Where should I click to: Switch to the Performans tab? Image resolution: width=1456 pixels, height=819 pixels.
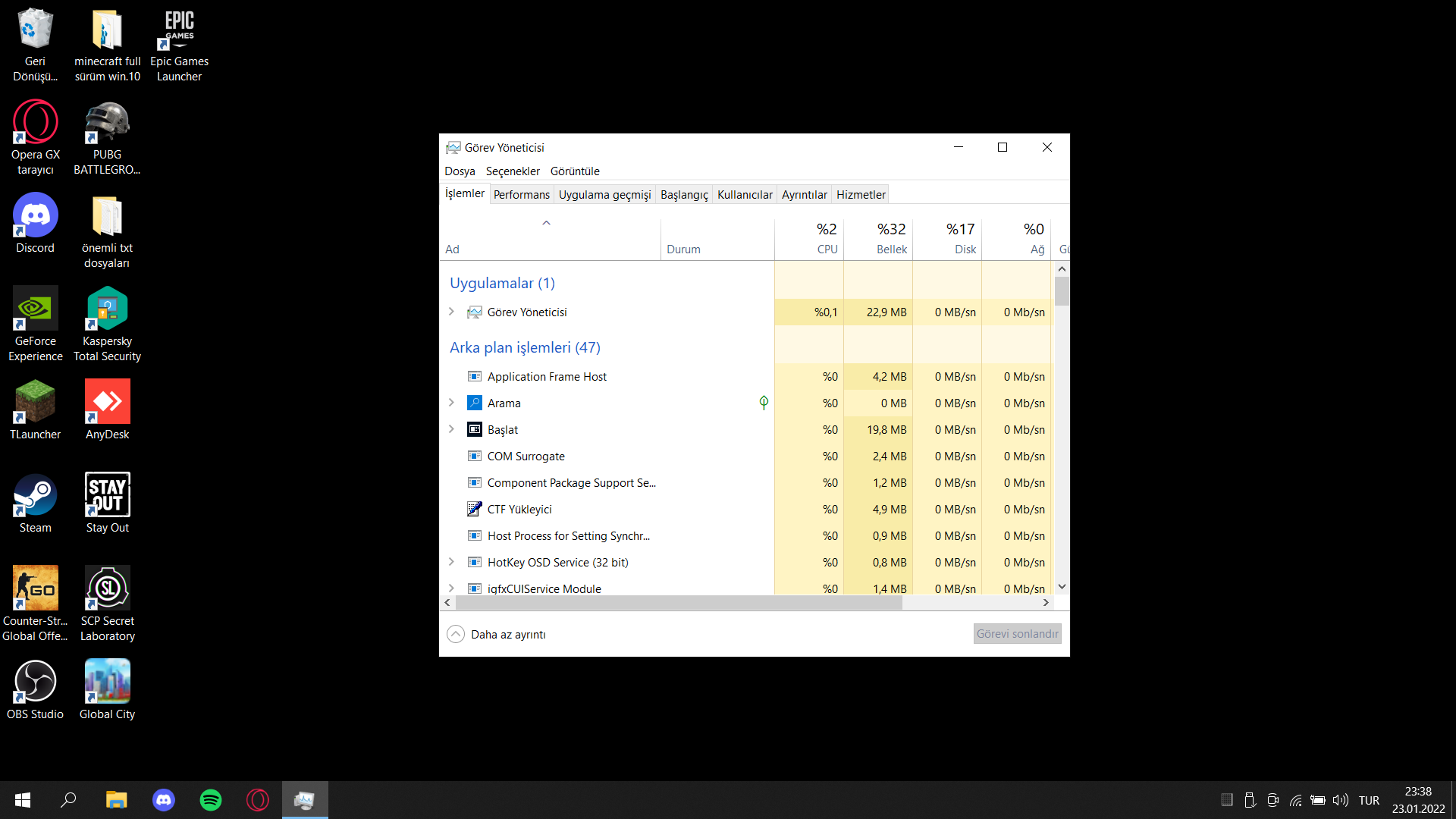[x=521, y=195]
